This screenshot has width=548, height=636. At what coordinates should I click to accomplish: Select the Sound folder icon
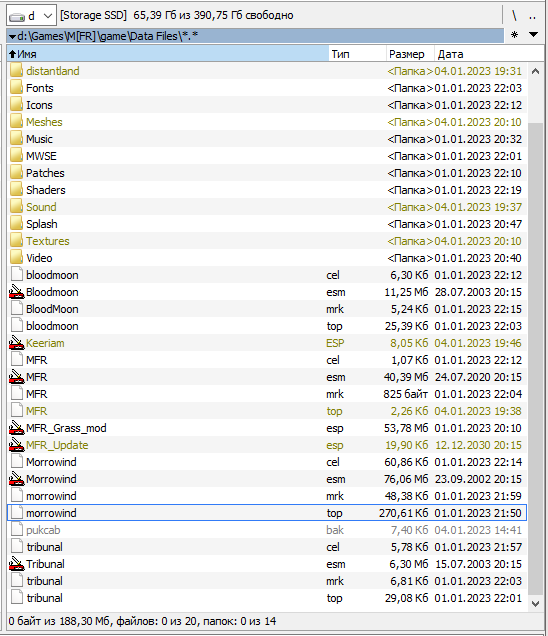tap(16, 207)
